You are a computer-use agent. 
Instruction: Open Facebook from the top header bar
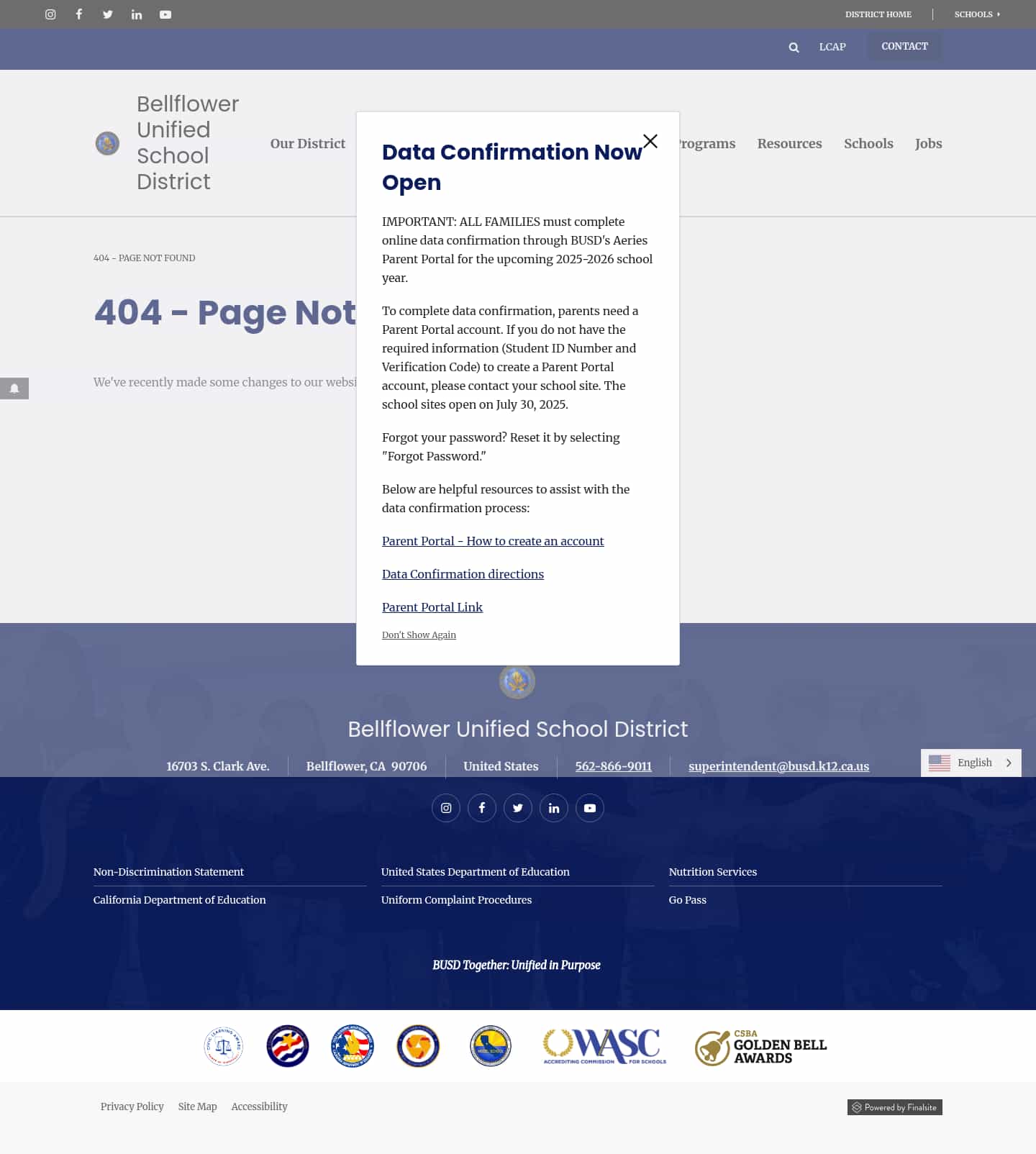pyautogui.click(x=79, y=14)
